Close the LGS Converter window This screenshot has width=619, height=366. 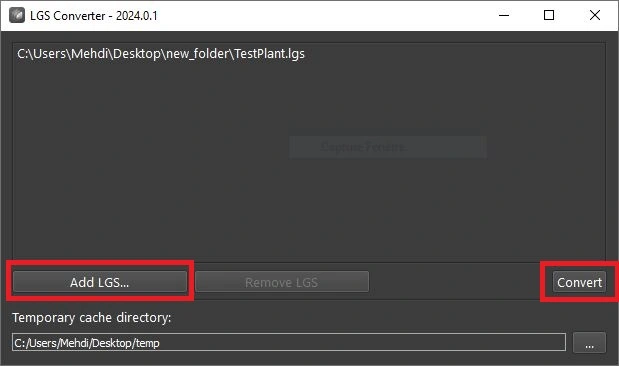coord(595,15)
